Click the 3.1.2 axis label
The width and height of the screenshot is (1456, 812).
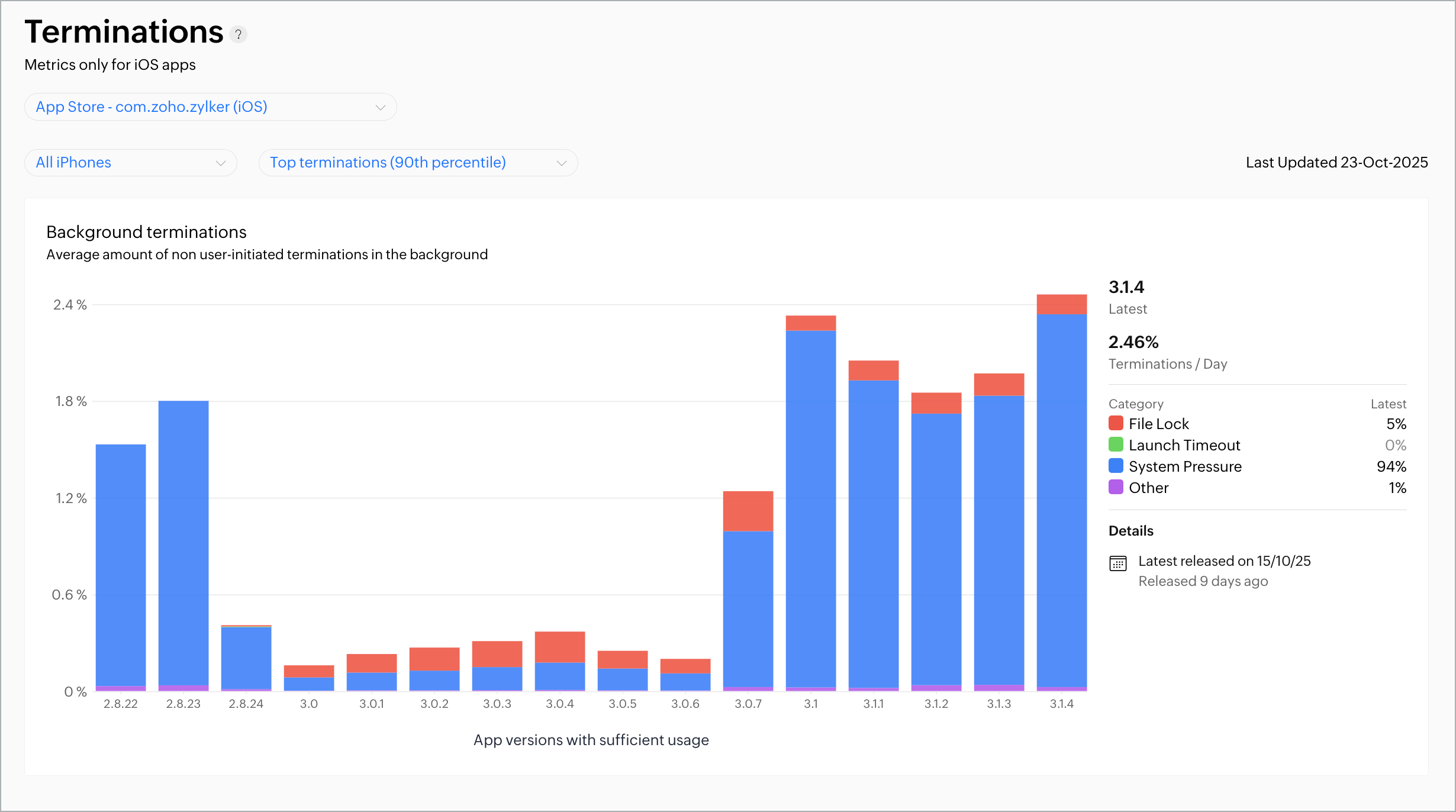click(x=936, y=704)
